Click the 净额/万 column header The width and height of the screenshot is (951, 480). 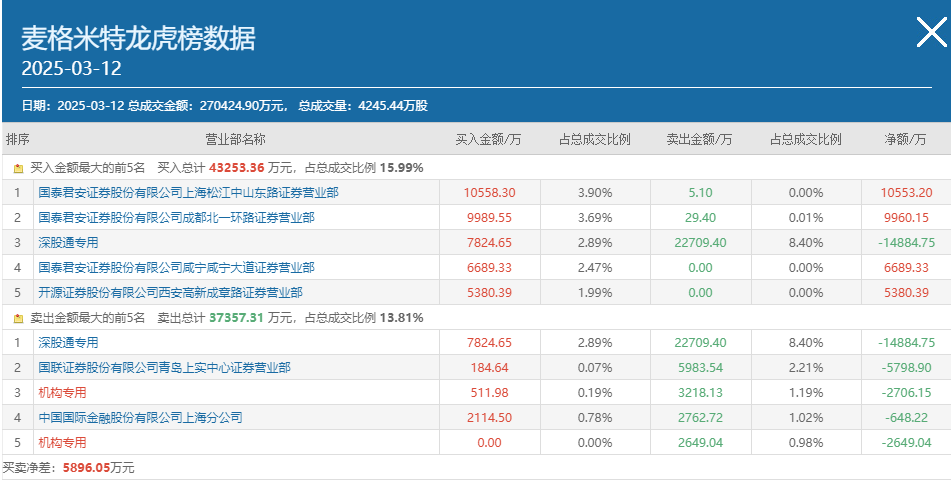[x=906, y=140]
